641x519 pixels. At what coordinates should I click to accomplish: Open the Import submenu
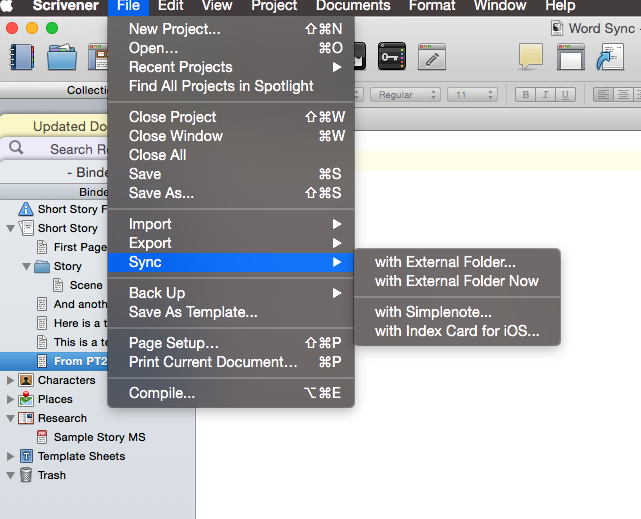pos(231,224)
